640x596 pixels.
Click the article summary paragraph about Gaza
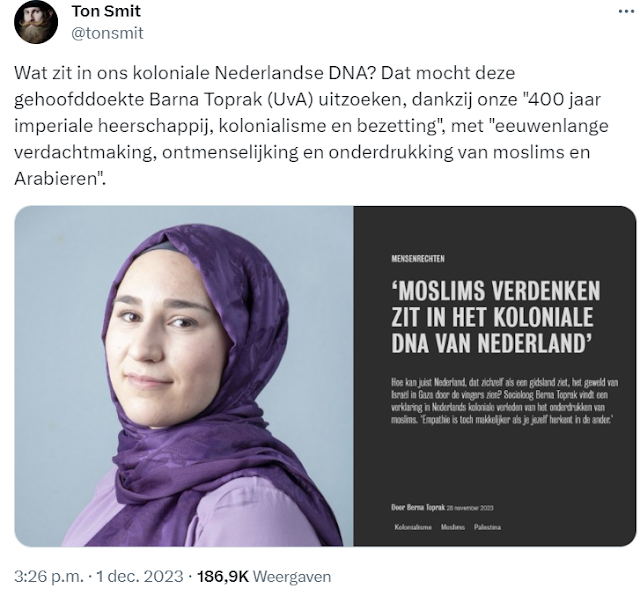[x=504, y=401]
